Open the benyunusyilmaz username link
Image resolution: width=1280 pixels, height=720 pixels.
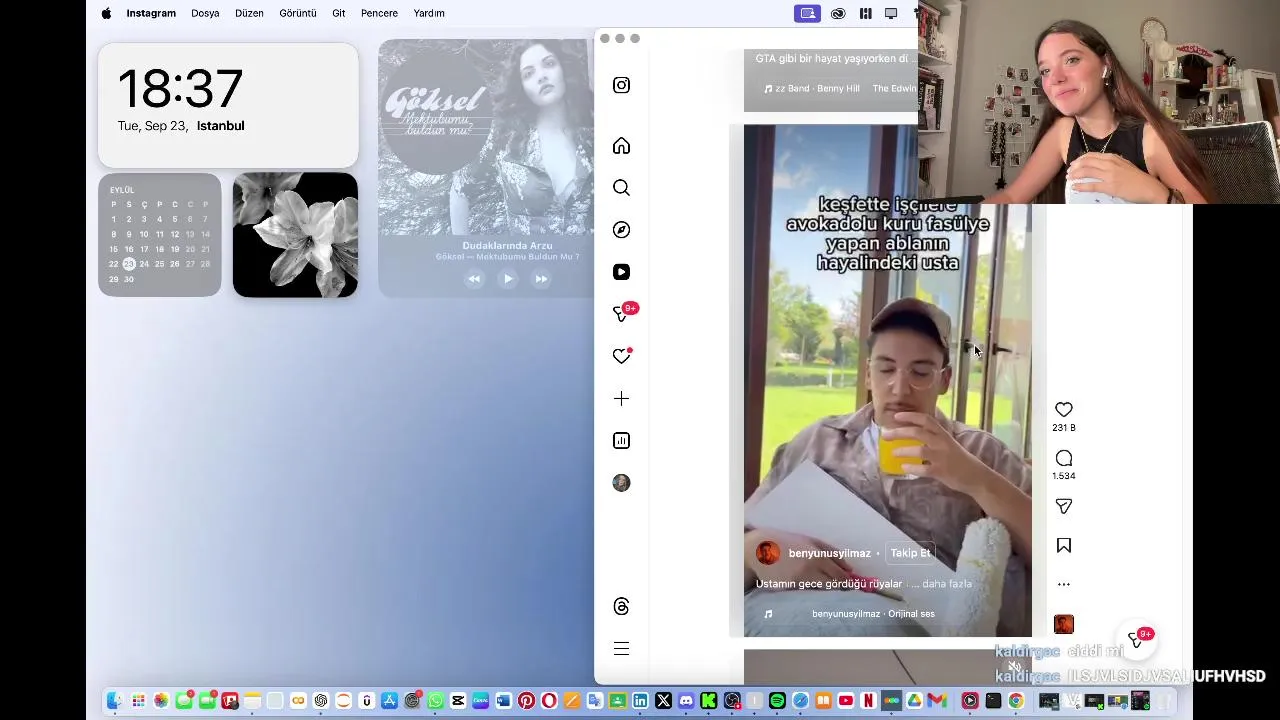point(829,553)
